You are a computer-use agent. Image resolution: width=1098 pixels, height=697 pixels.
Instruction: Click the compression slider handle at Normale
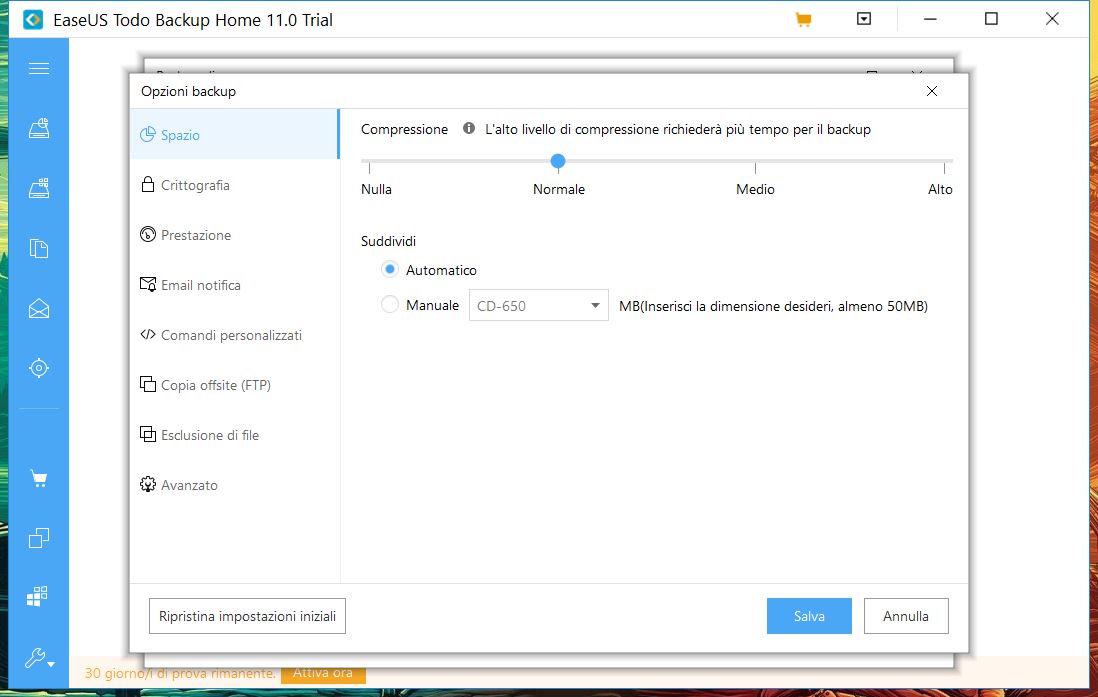click(557, 161)
